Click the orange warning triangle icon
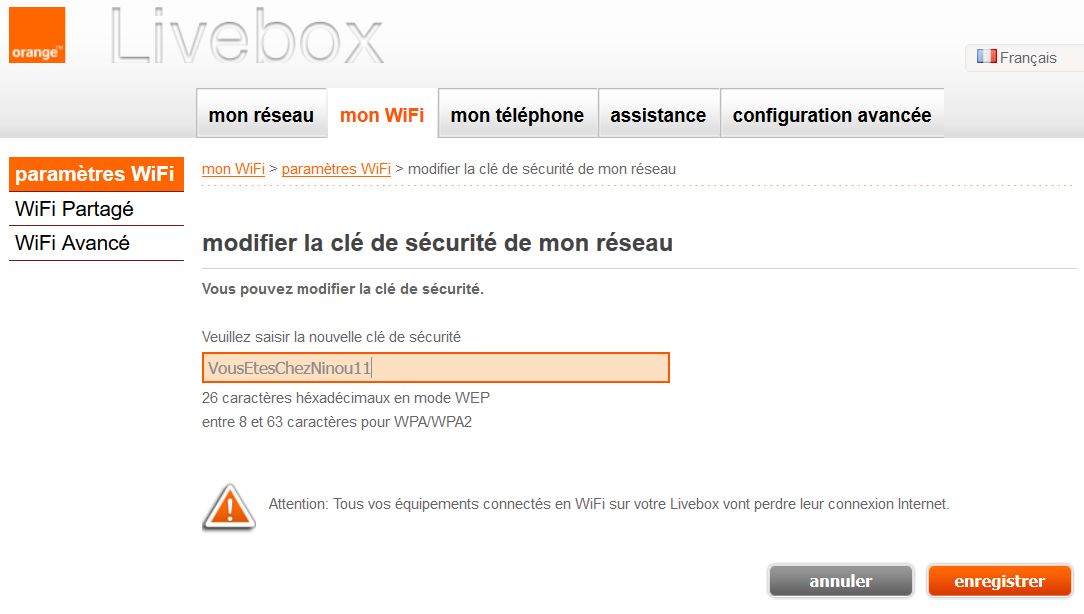1084x614 pixels. (229, 506)
